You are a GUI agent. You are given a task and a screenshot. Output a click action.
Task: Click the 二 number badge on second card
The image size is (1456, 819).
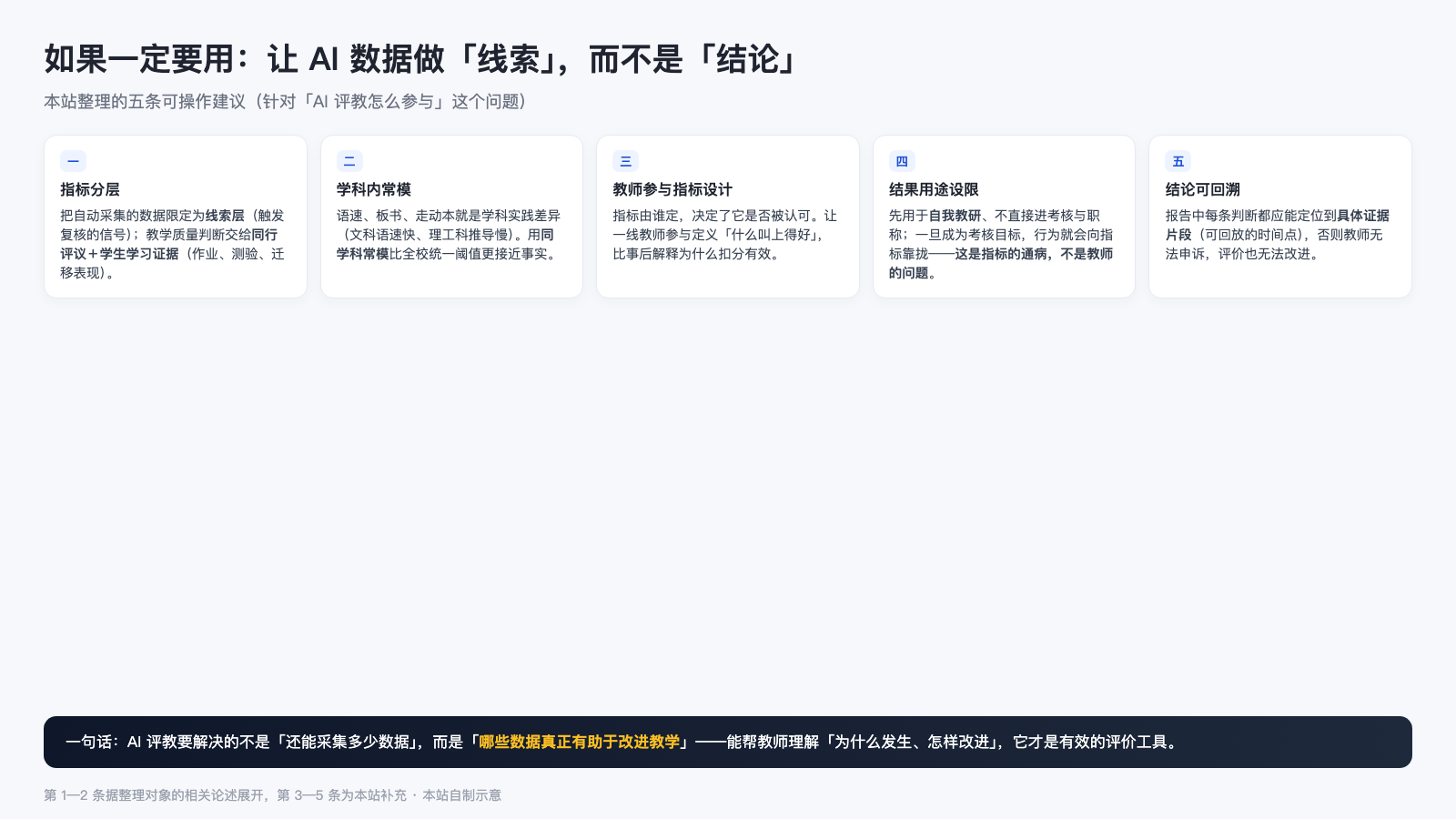(349, 161)
